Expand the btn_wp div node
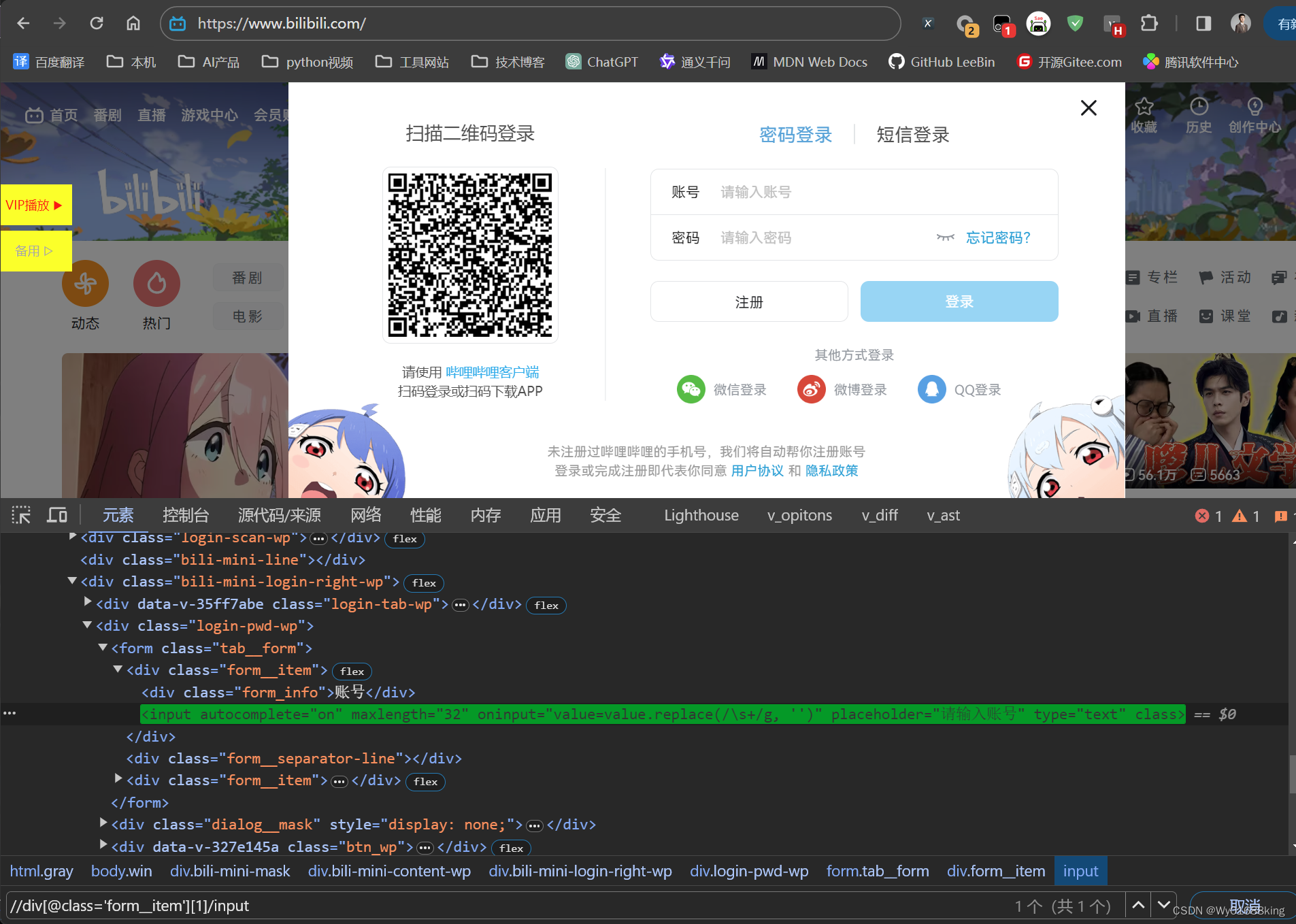The image size is (1296, 924). 103,844
